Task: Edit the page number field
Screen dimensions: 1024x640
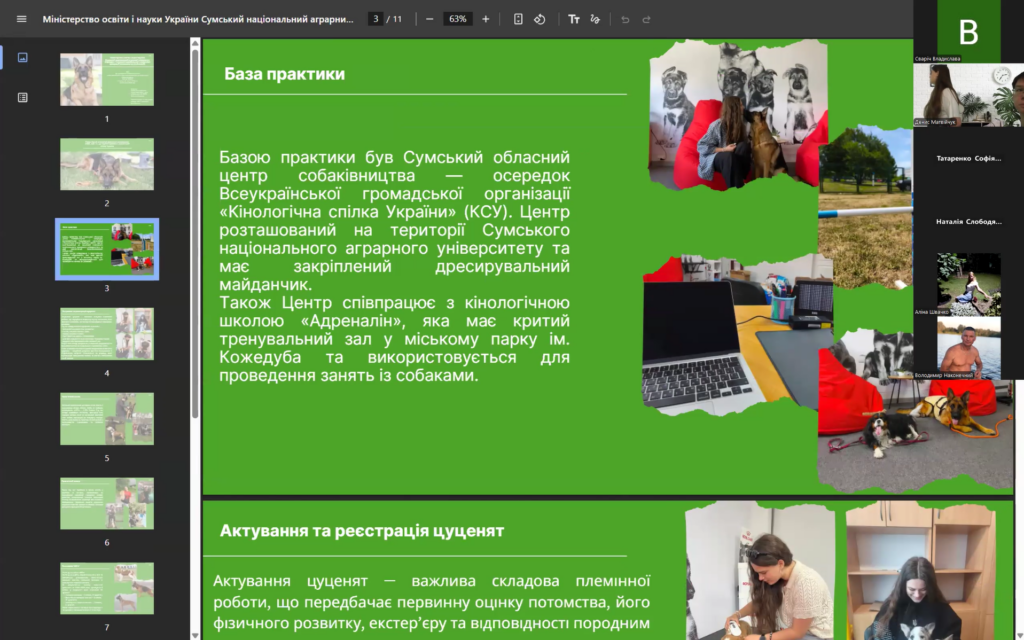Action: tap(376, 19)
